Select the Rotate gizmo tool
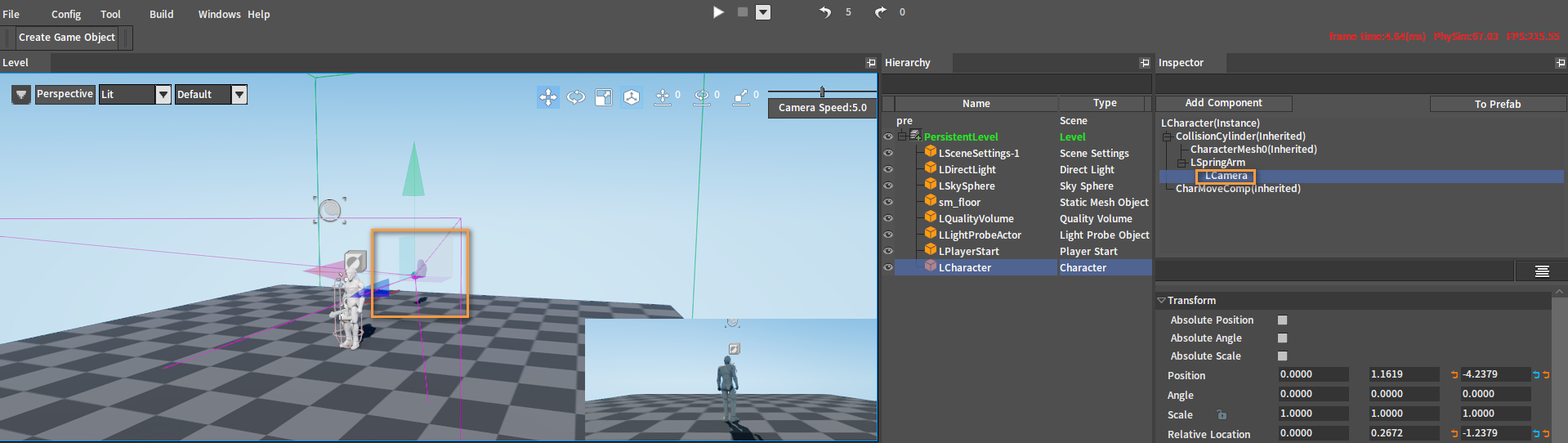The image size is (1568, 443). pyautogui.click(x=576, y=97)
